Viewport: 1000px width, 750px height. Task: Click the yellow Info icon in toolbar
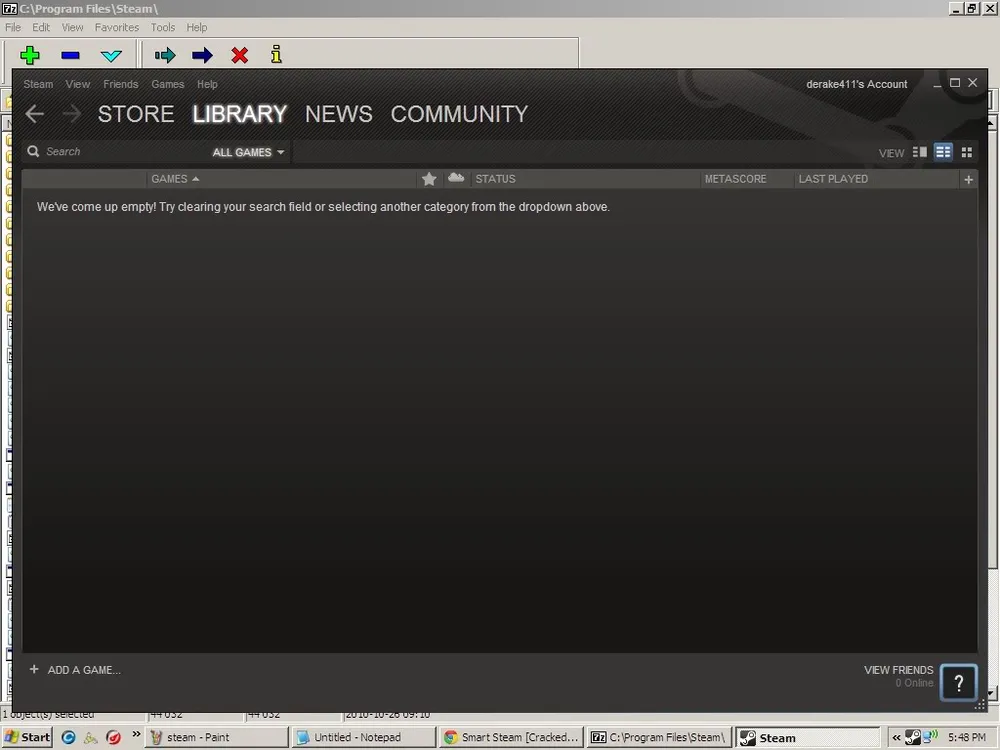coord(276,55)
